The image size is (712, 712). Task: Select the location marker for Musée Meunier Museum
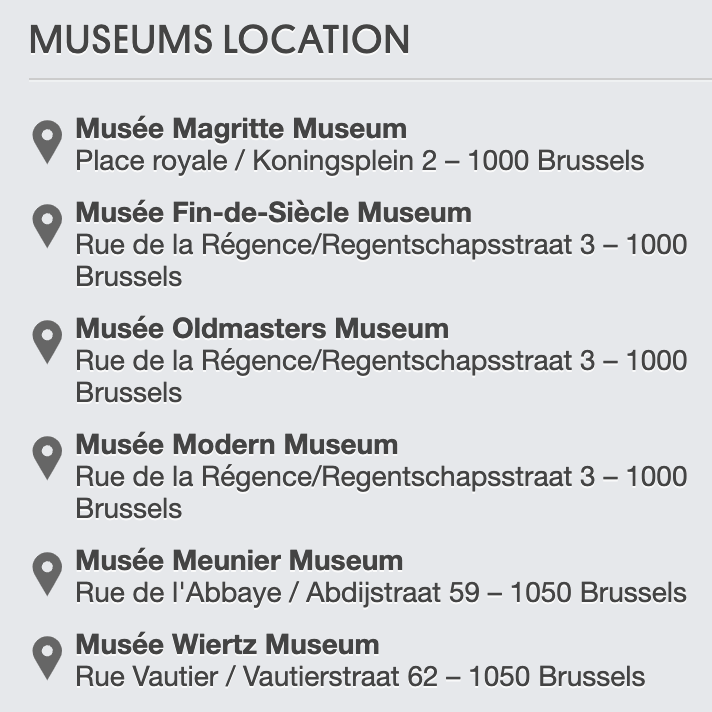pyautogui.click(x=47, y=574)
